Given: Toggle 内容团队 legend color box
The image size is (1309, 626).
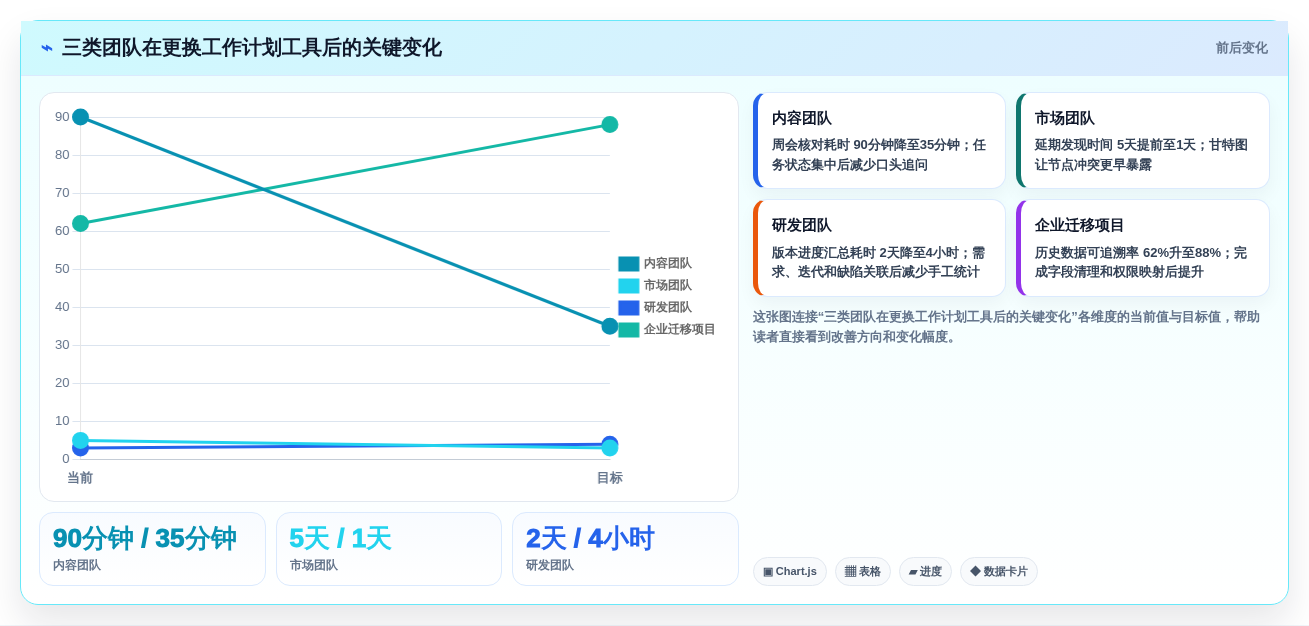Looking at the screenshot, I should [628, 264].
